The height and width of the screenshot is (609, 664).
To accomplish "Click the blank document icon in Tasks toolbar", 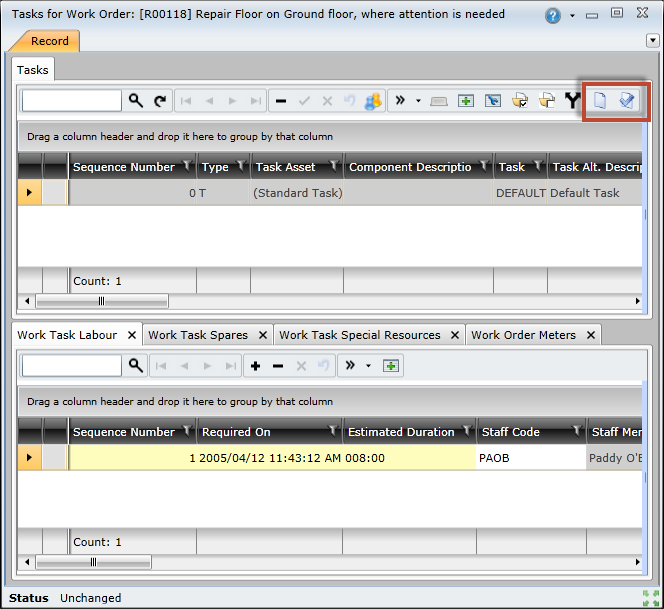I will coord(600,101).
